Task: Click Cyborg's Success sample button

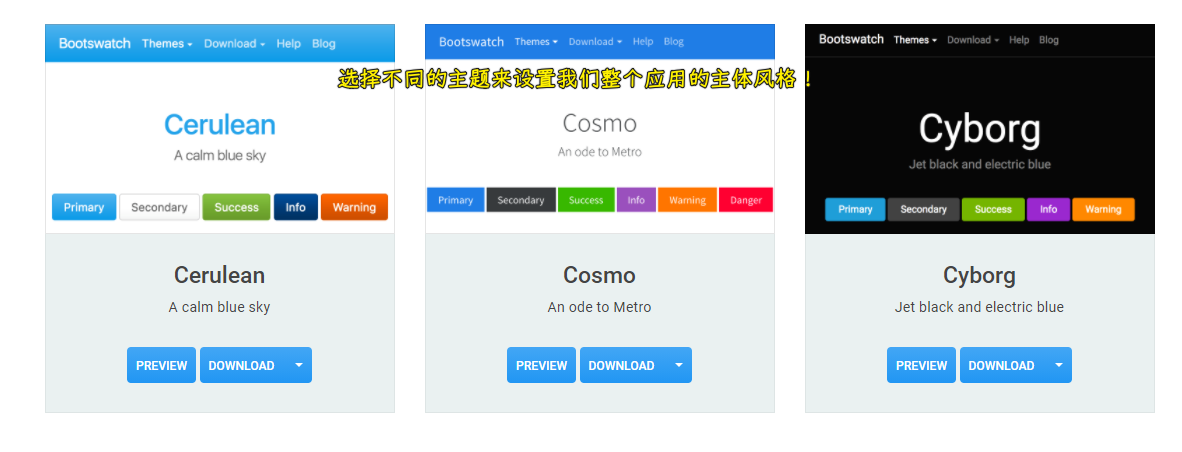Action: [994, 209]
